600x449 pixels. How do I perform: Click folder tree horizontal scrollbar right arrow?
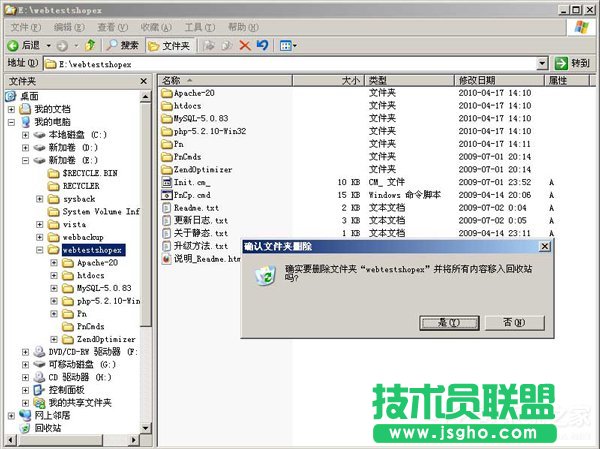point(134,440)
